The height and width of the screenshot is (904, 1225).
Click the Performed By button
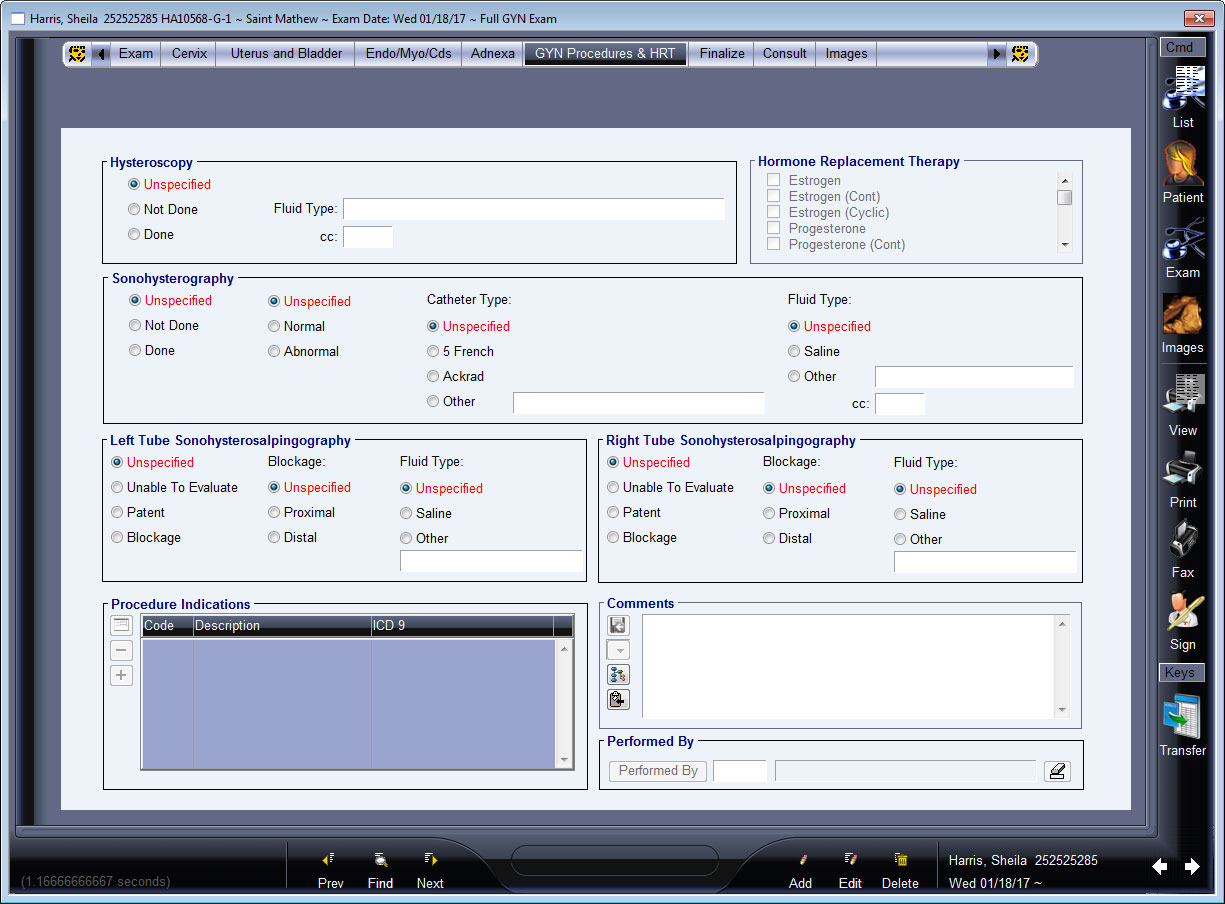(658, 771)
